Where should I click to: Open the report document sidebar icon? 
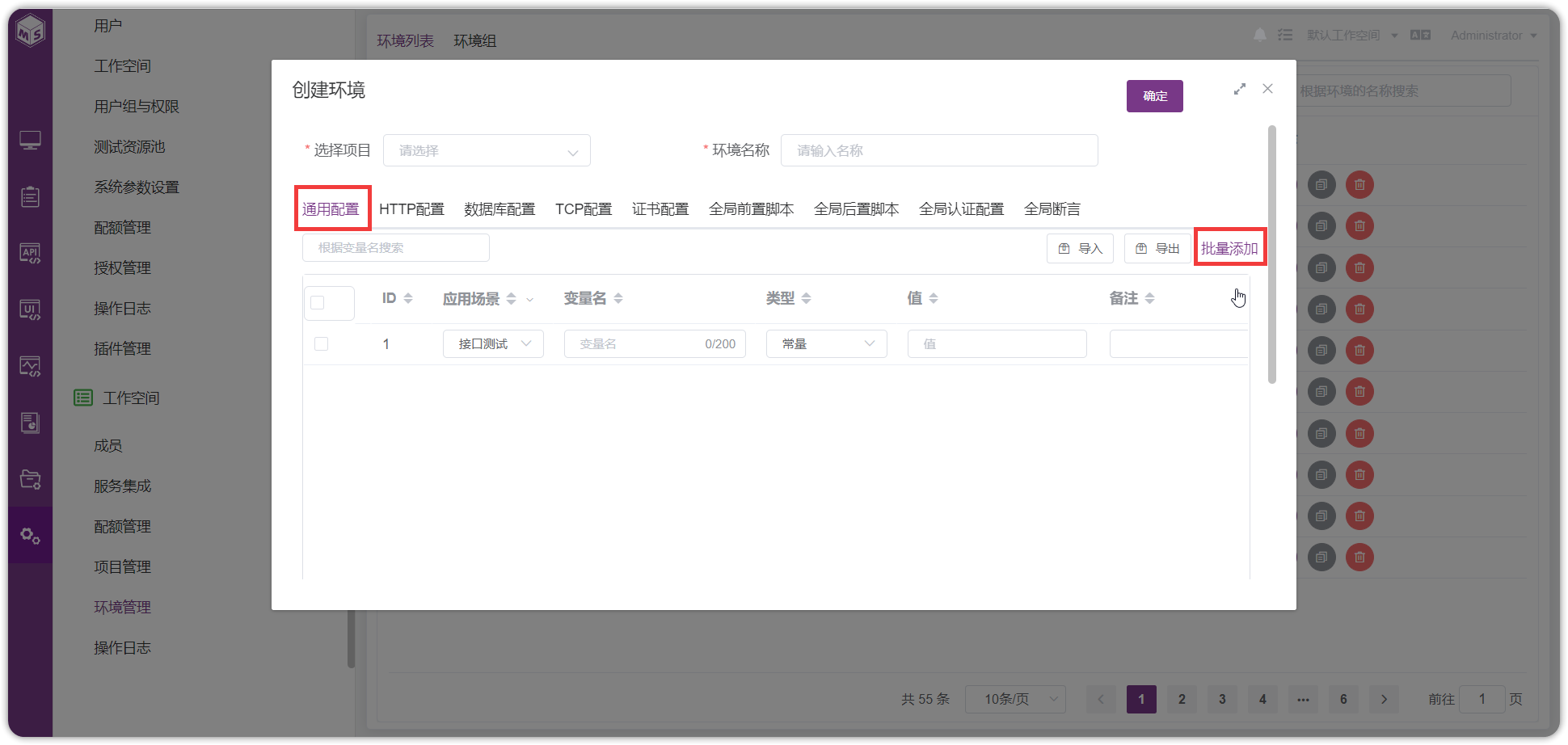[30, 423]
